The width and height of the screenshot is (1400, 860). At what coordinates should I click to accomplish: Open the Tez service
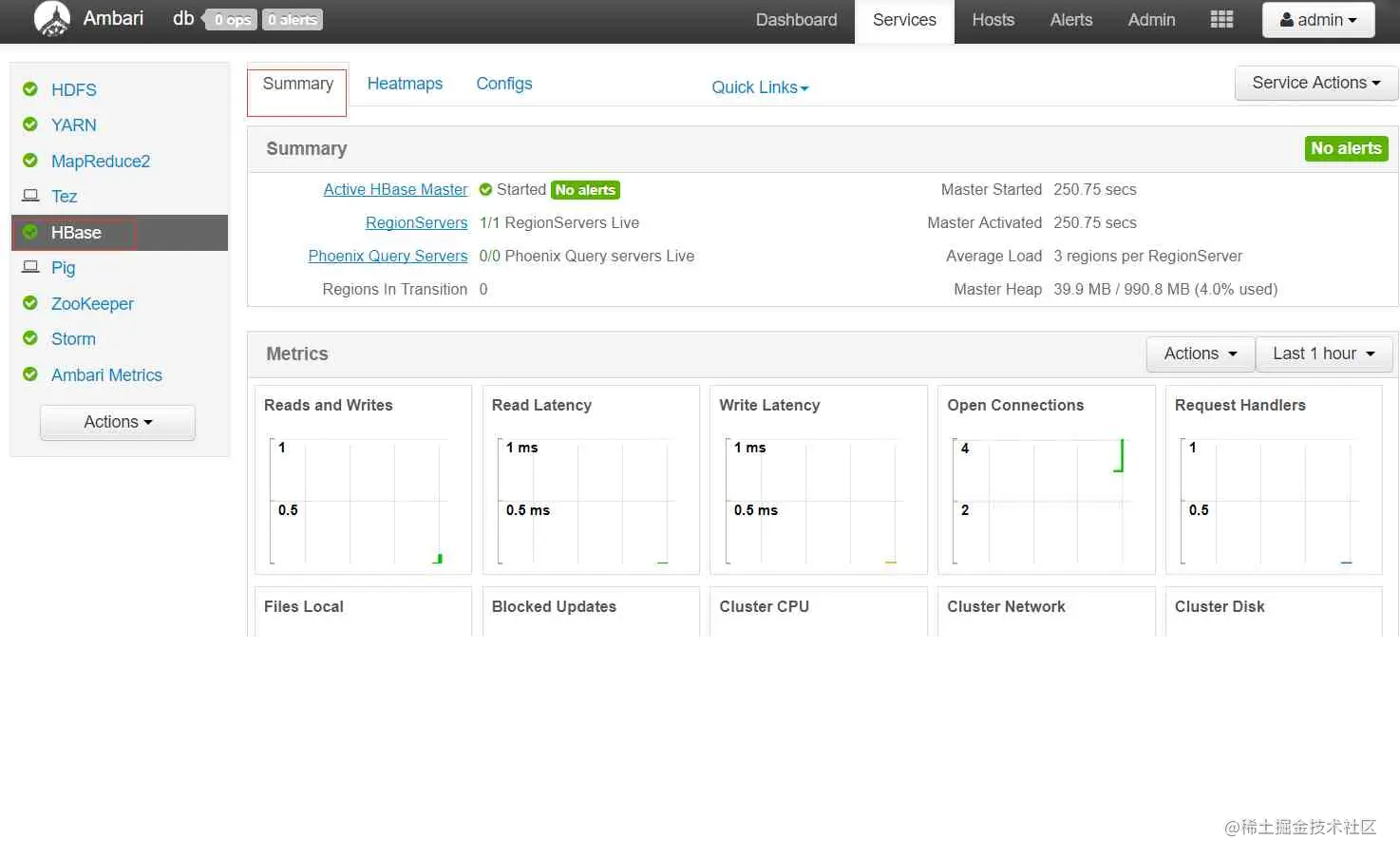point(64,197)
